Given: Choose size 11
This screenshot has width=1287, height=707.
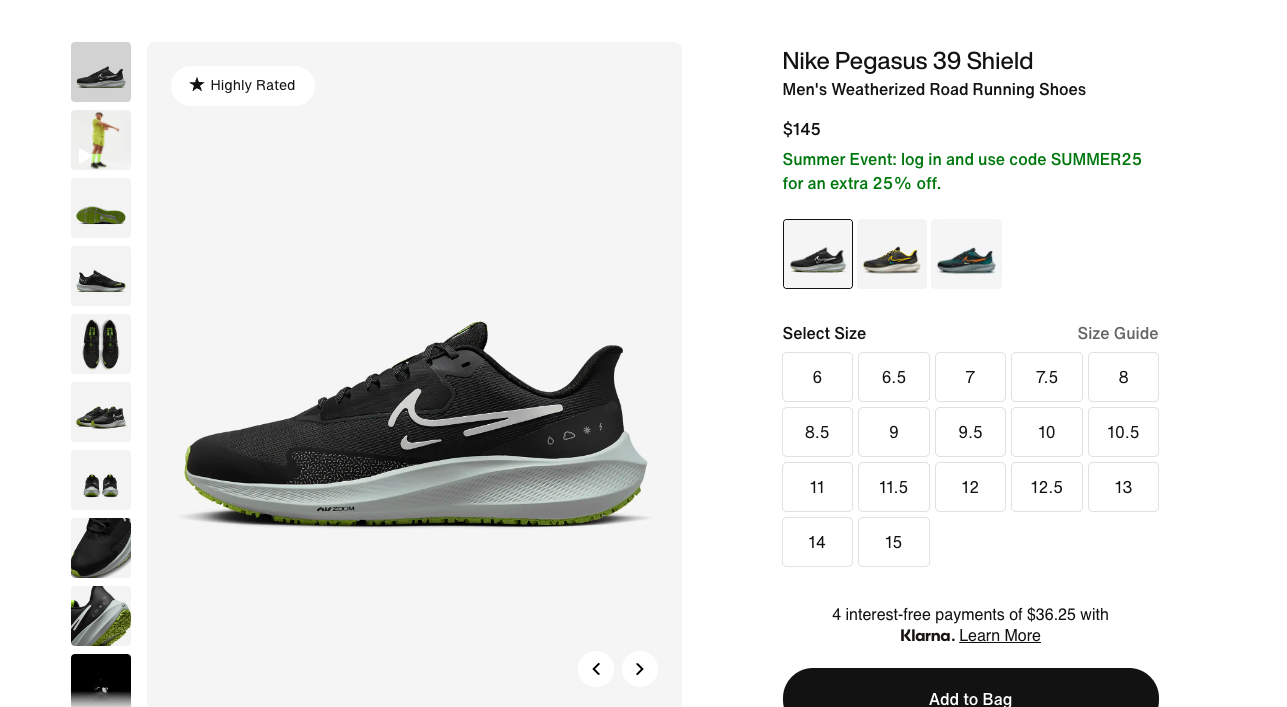Looking at the screenshot, I should [x=817, y=487].
